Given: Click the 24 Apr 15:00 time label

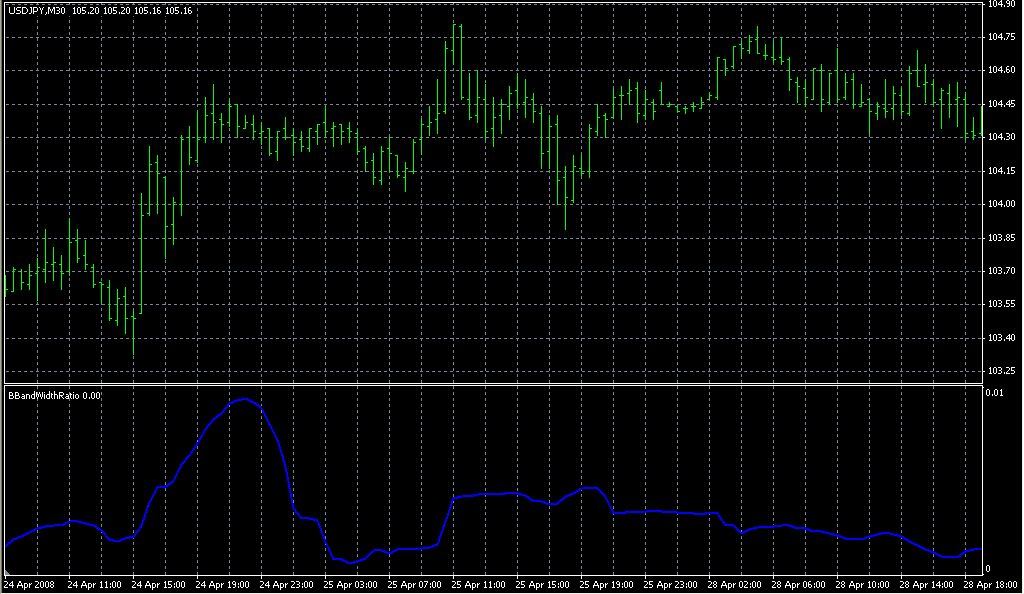Looking at the screenshot, I should click(158, 585).
